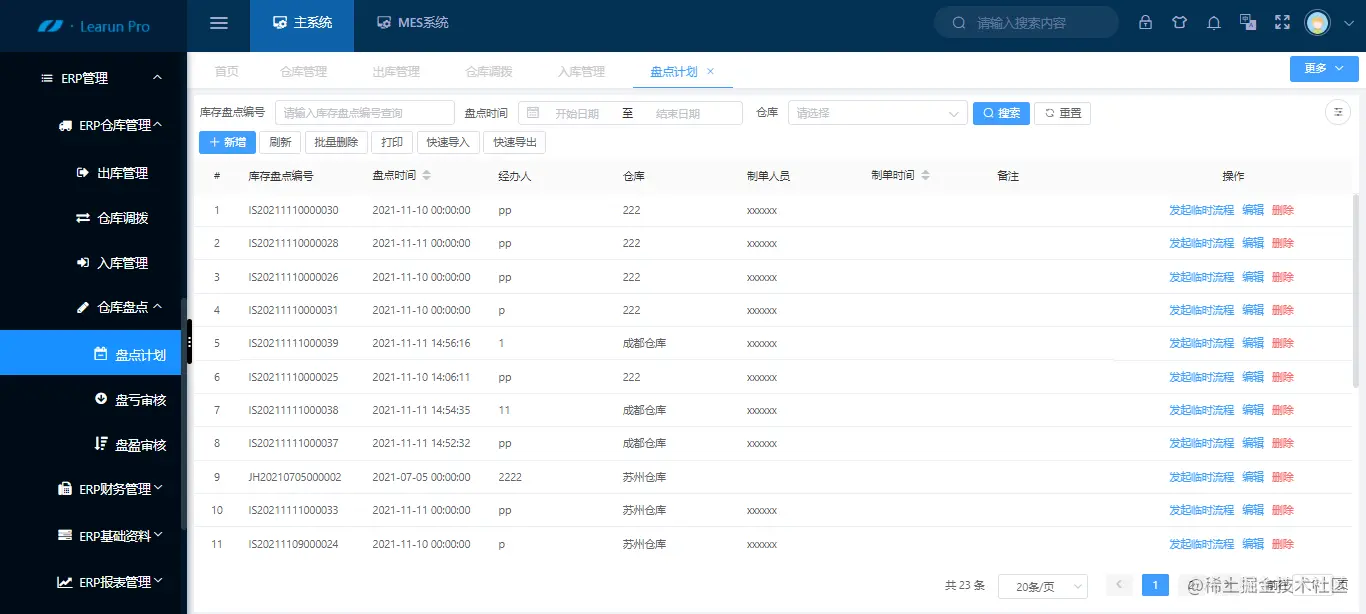Switch language using the translation icon
1366x614 pixels.
coord(1247,22)
